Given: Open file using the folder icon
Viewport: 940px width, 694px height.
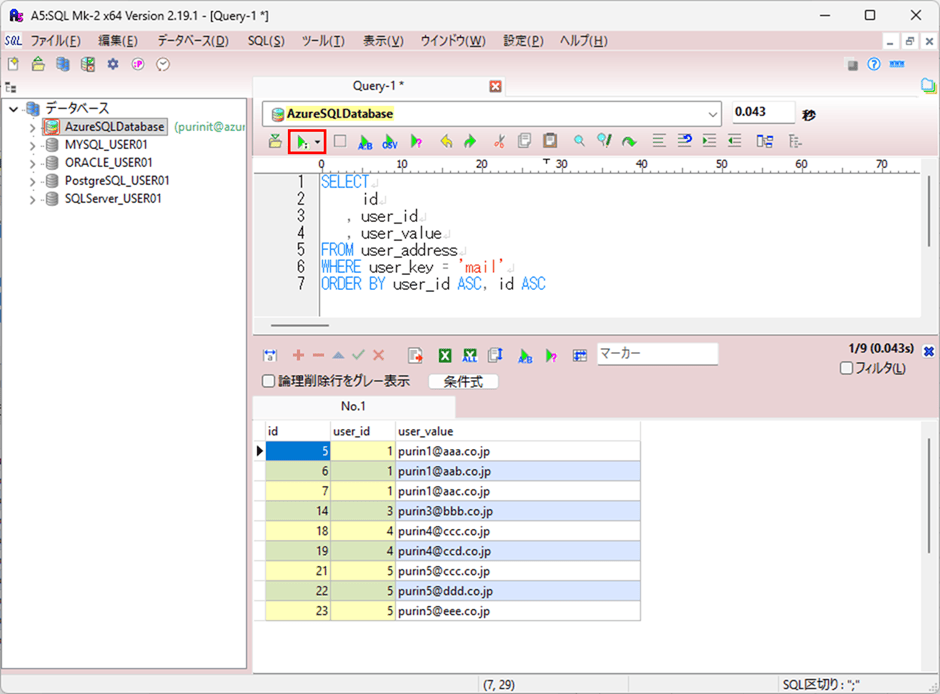Looking at the screenshot, I should [38, 64].
